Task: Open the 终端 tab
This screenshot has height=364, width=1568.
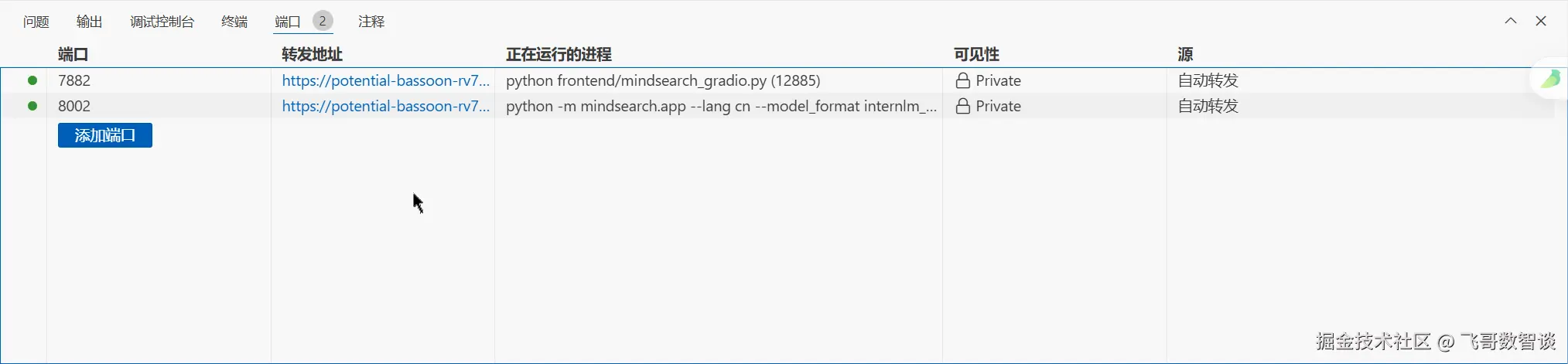Action: (x=234, y=22)
